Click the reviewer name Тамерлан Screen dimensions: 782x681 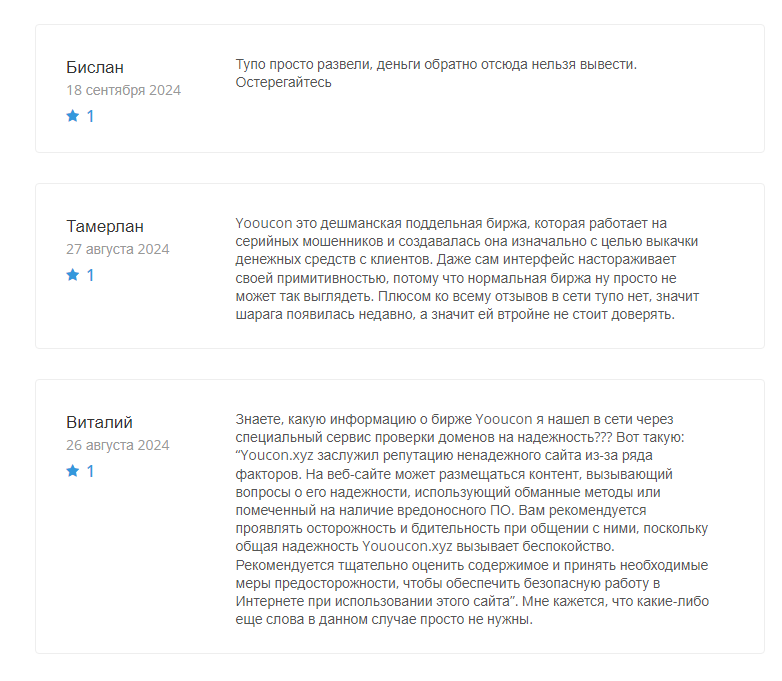(x=105, y=226)
